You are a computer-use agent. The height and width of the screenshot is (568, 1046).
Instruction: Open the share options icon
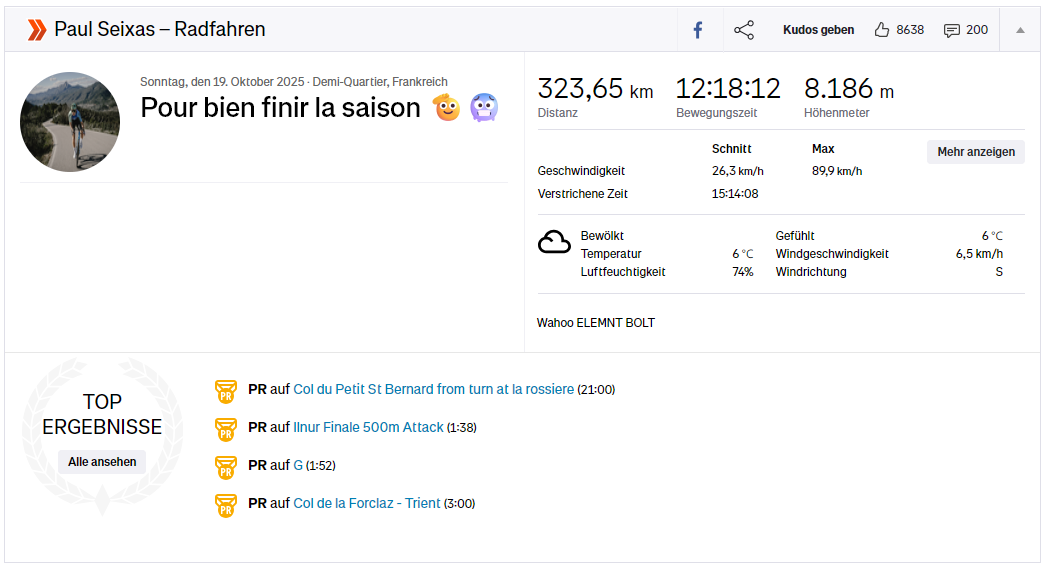[x=744, y=30]
